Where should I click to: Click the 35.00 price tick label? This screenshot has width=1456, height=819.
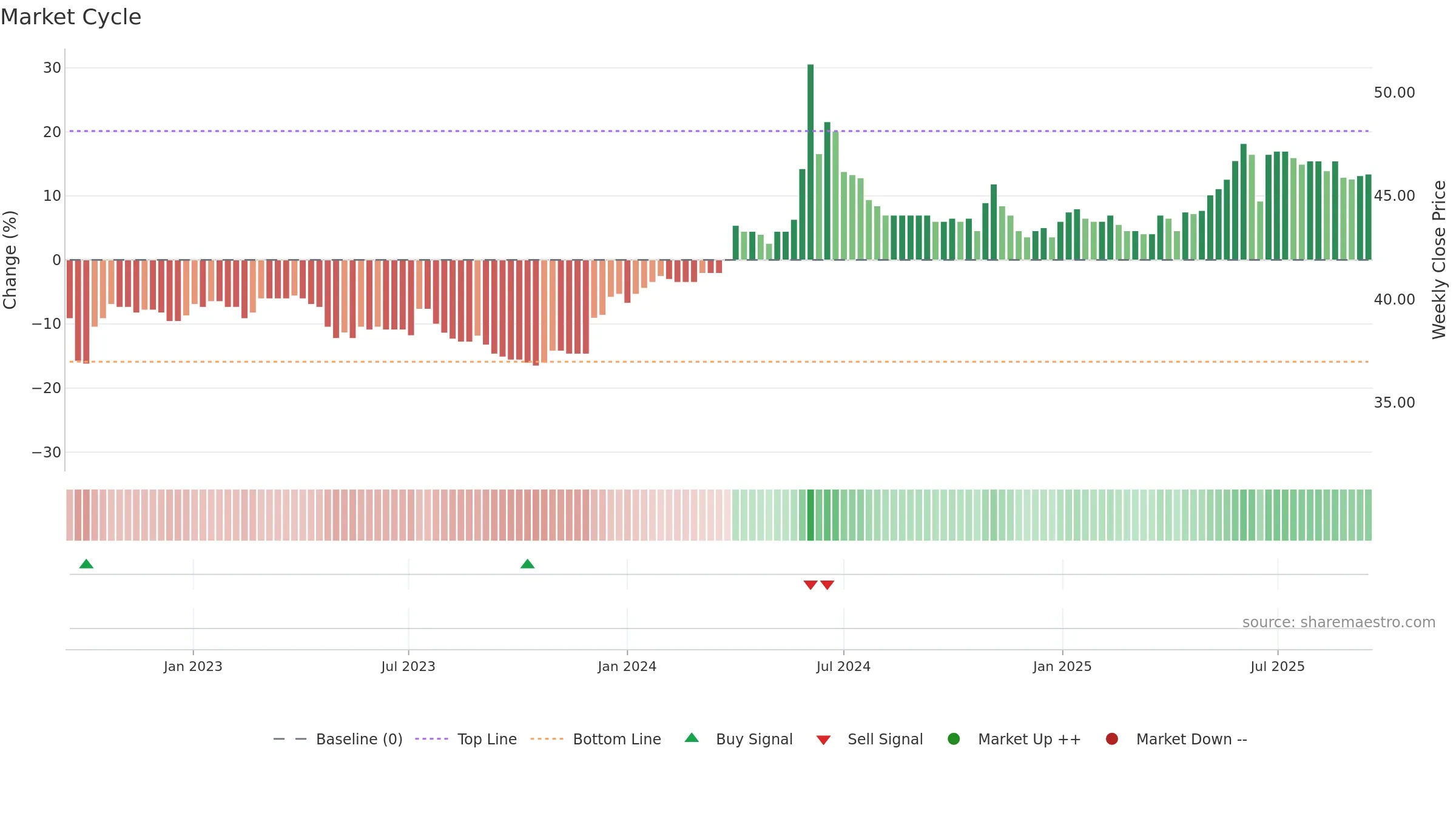coord(1394,403)
